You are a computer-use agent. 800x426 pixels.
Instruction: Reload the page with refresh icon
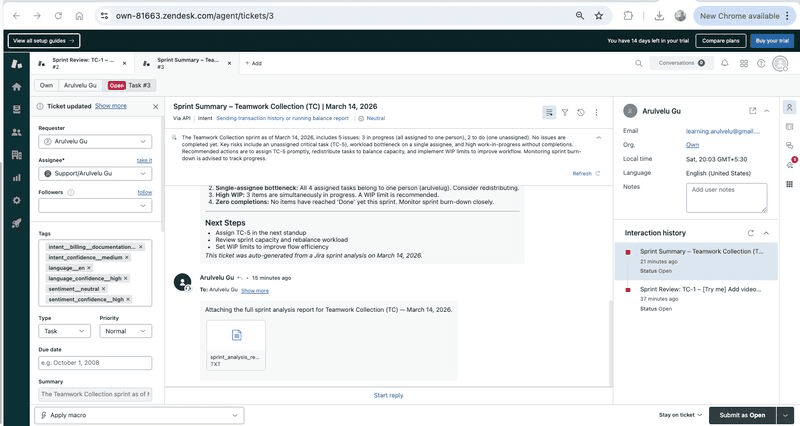point(58,16)
